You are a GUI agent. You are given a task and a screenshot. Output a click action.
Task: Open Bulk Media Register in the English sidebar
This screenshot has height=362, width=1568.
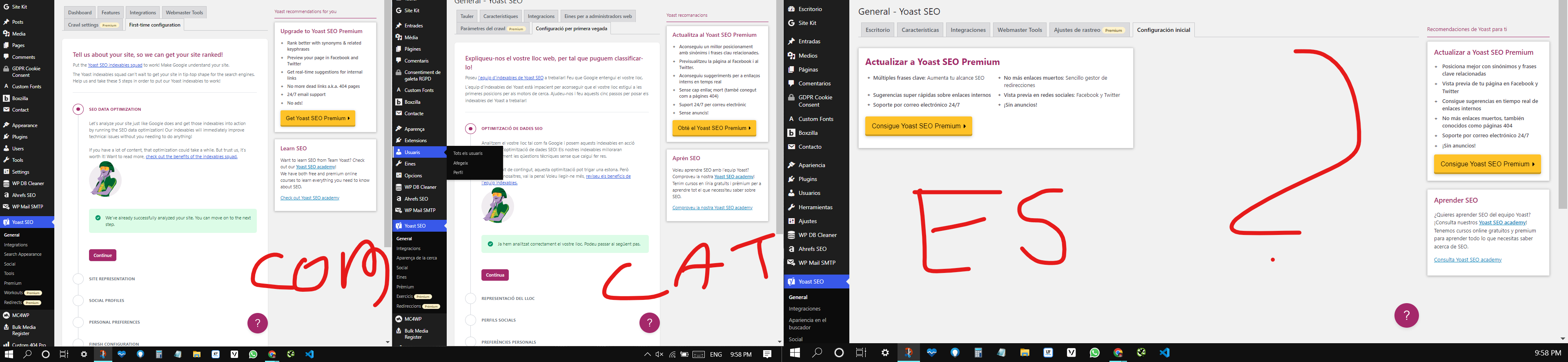point(24,330)
